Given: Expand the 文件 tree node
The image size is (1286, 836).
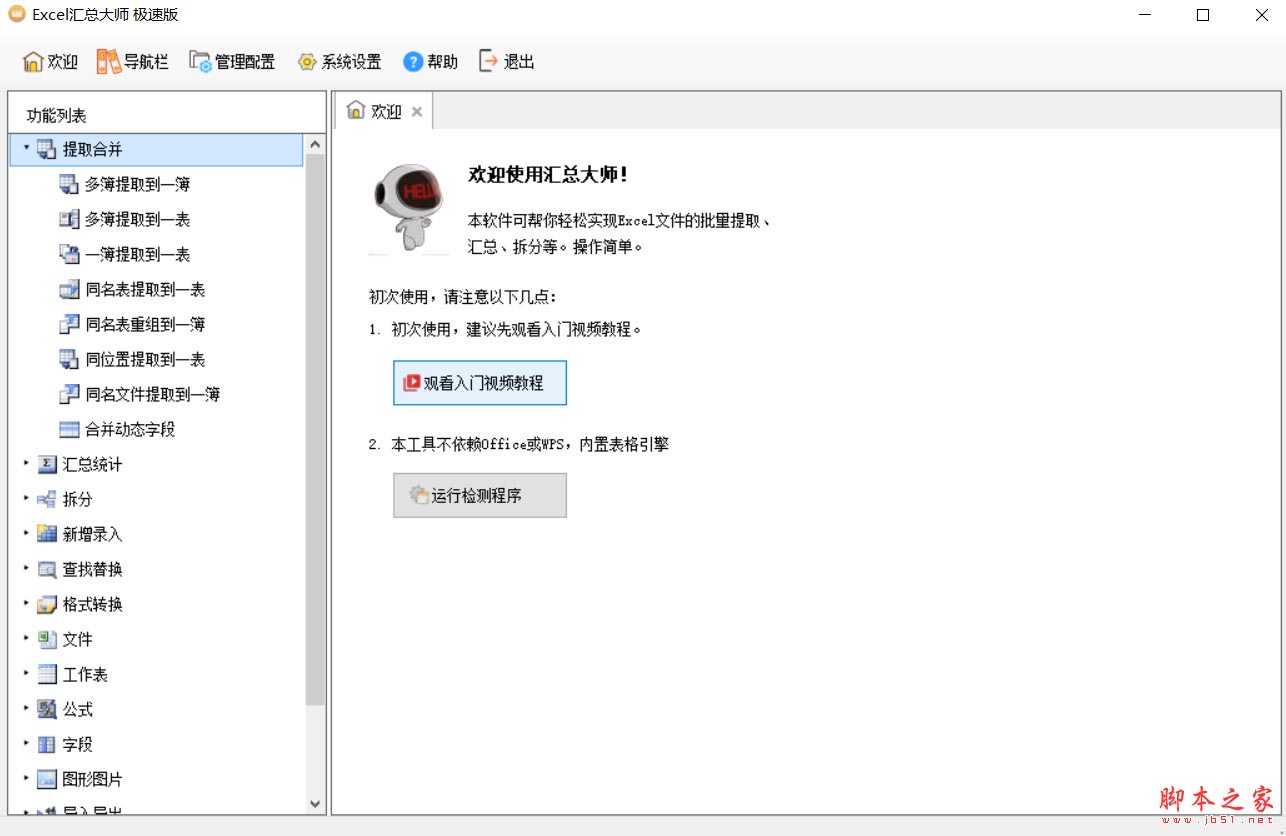Looking at the screenshot, I should [26, 638].
